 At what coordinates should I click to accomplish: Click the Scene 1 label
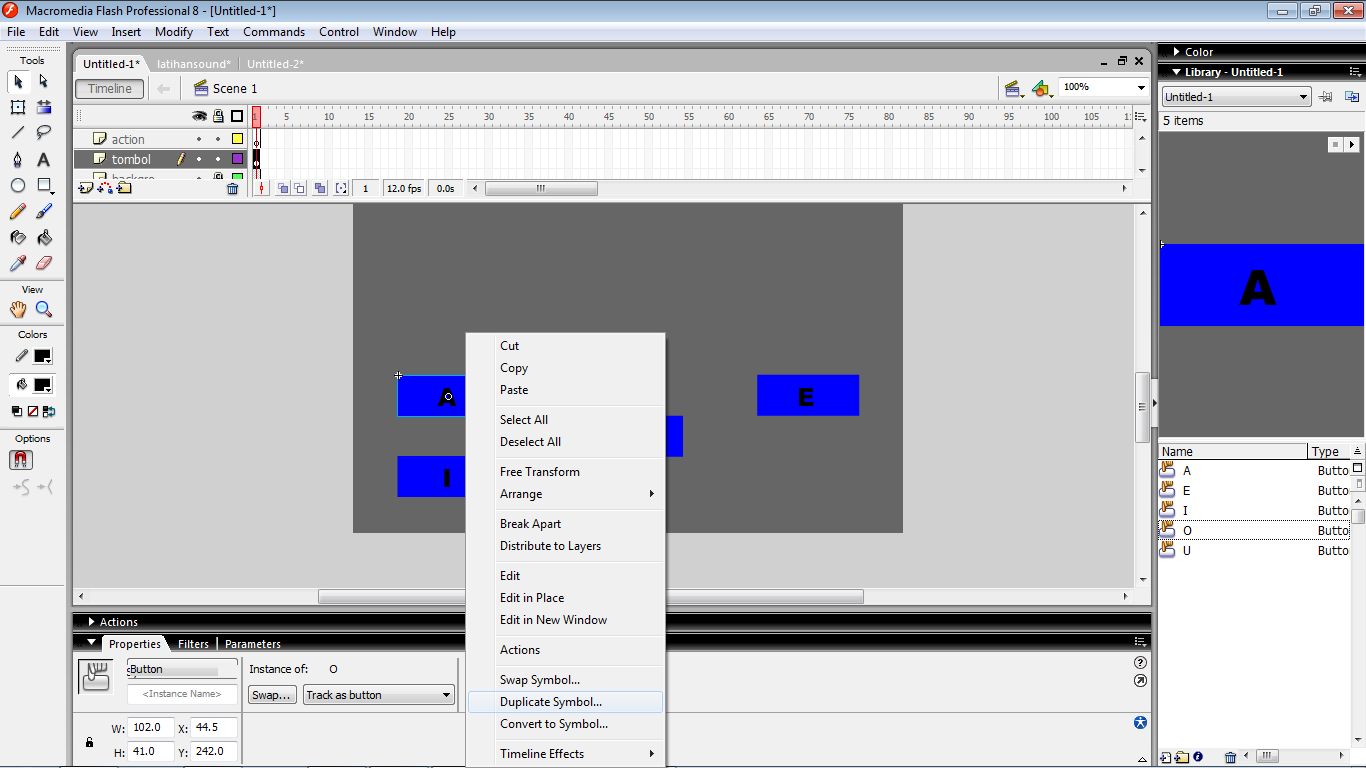[x=235, y=89]
